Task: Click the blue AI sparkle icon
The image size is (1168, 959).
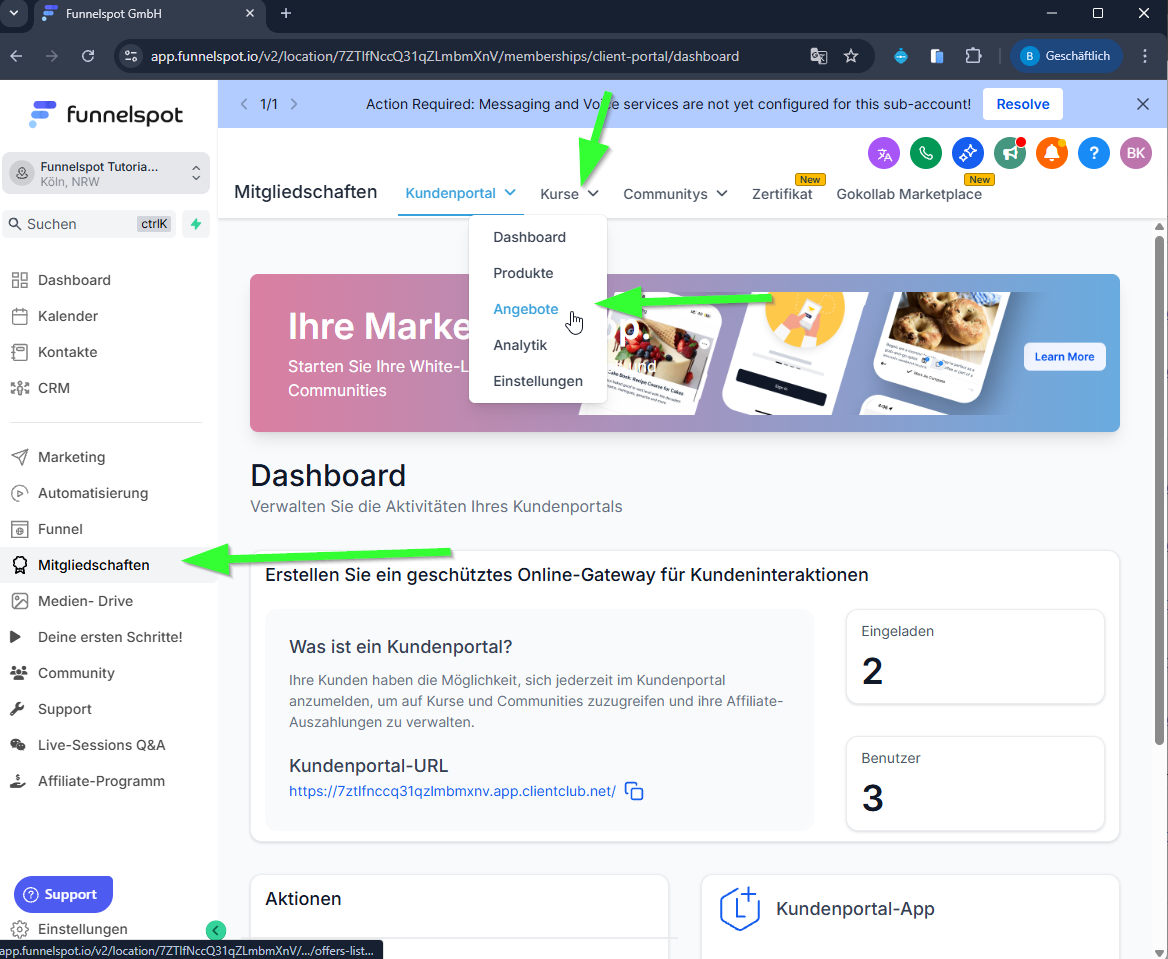Action: point(968,153)
